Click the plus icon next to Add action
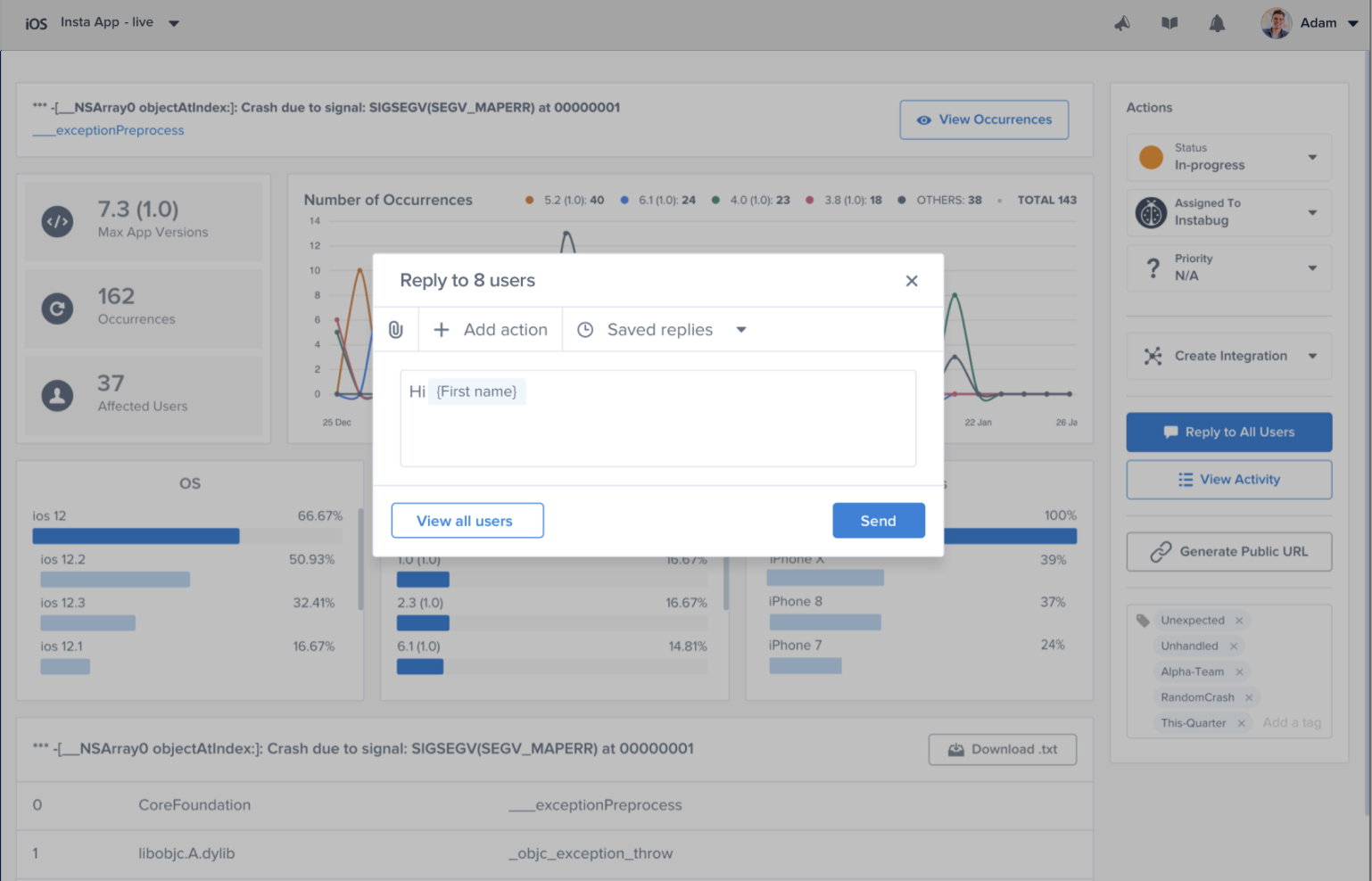 [441, 330]
